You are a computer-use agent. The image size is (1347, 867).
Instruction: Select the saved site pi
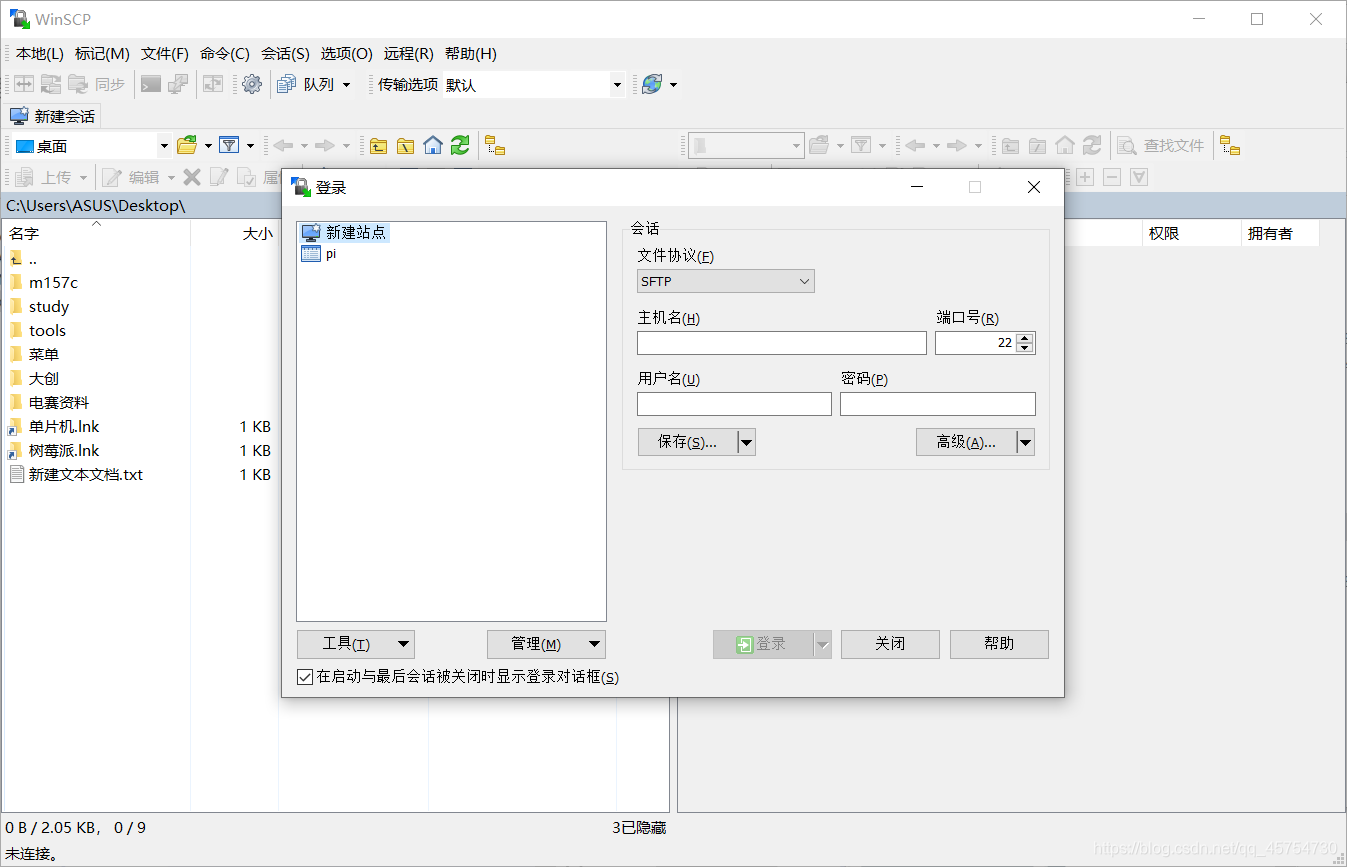click(318, 254)
